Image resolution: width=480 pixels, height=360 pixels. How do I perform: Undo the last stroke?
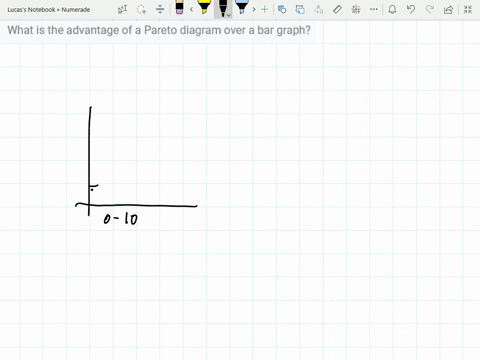[411, 9]
